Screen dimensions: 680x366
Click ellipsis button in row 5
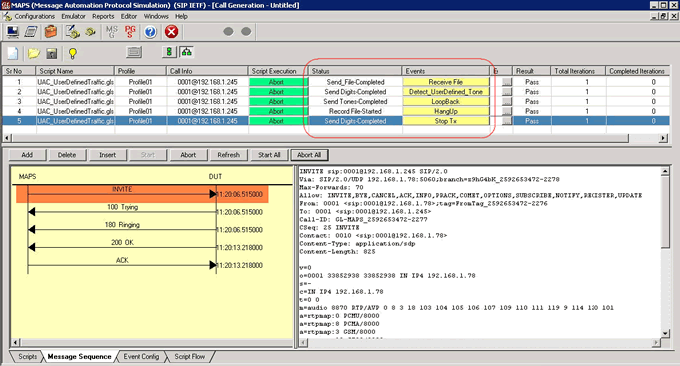pos(507,121)
